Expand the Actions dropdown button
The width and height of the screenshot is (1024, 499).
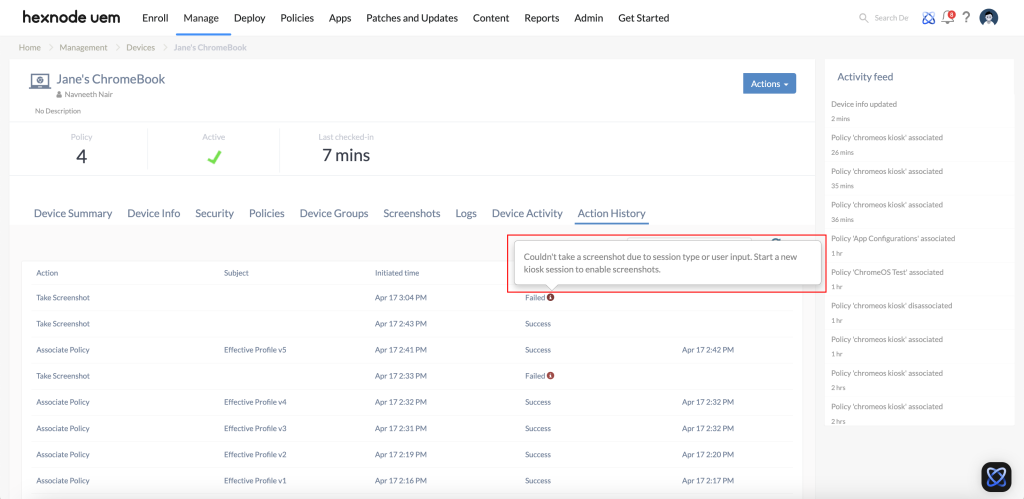(x=769, y=84)
